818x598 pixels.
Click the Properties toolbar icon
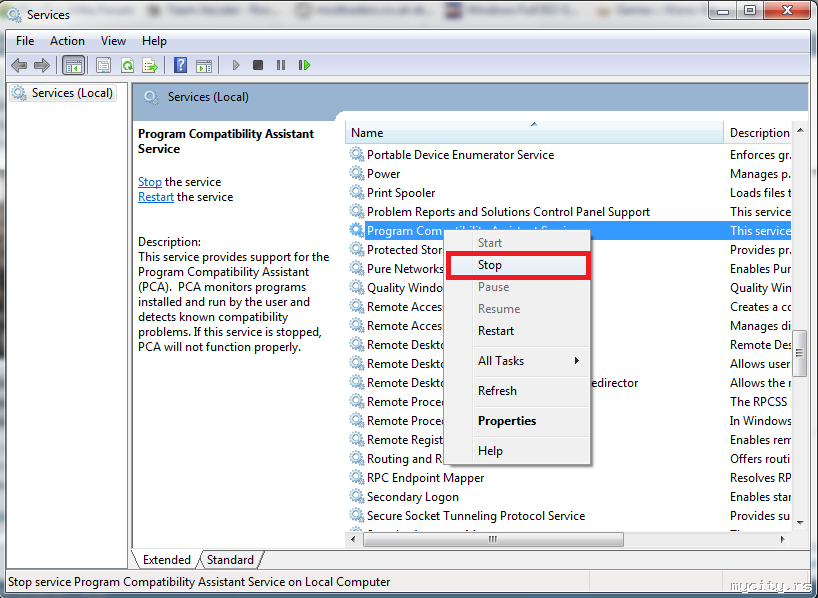104,65
